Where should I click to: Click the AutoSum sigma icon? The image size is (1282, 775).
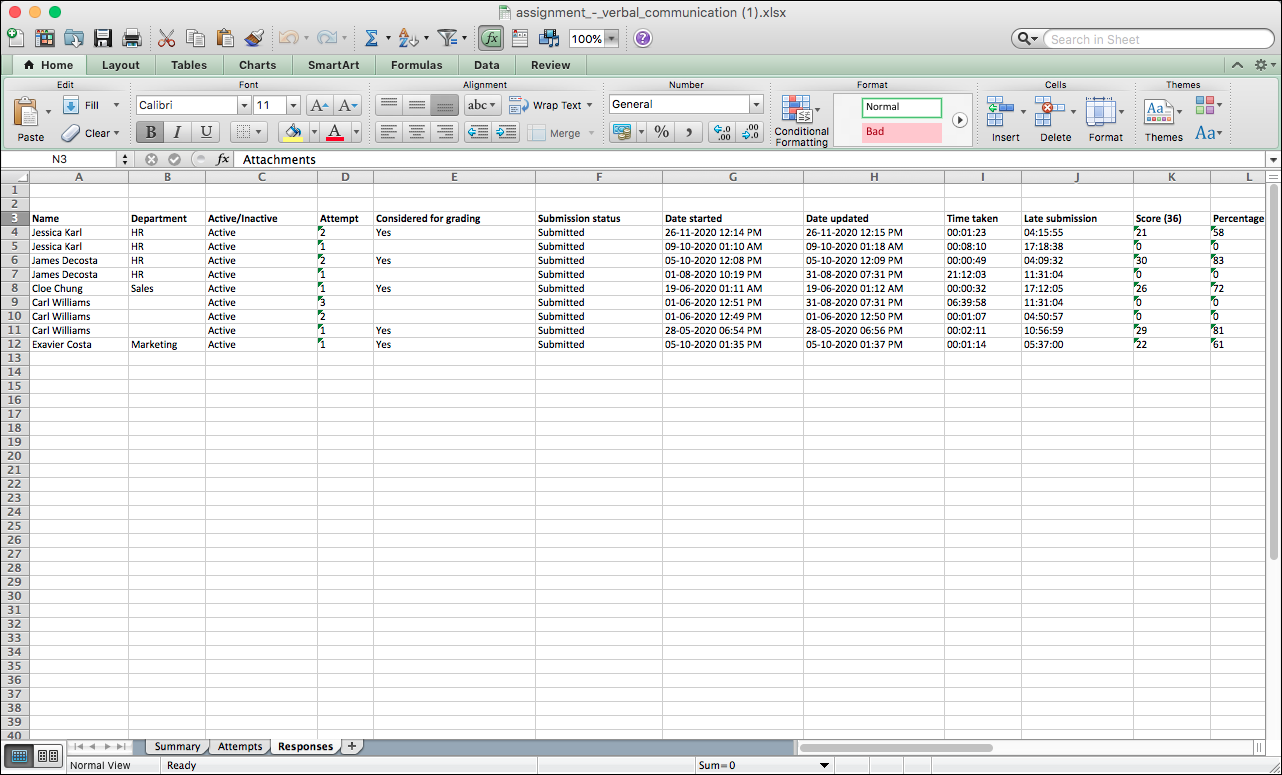pyautogui.click(x=371, y=38)
